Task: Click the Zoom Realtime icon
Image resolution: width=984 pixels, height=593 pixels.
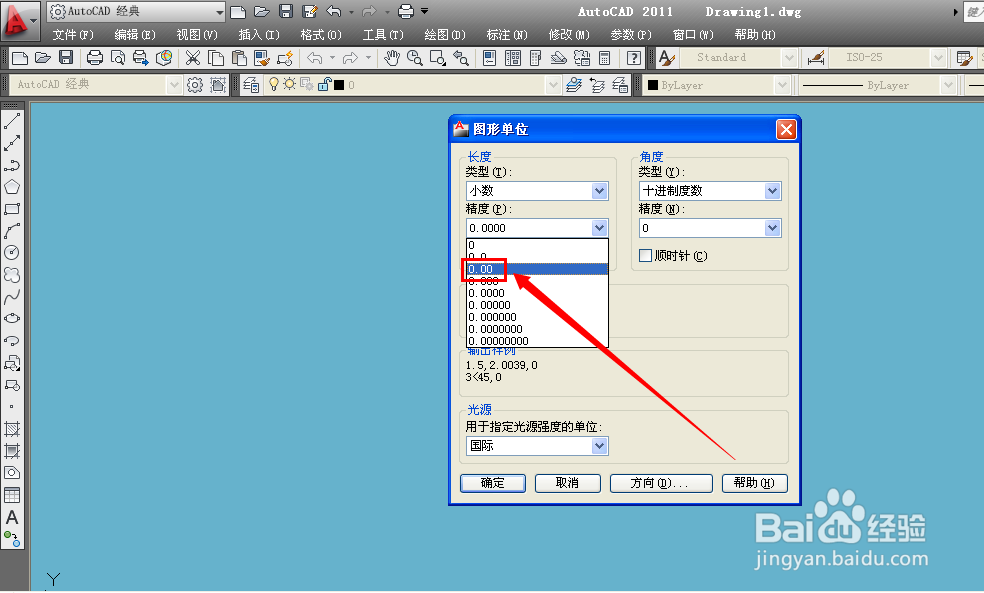Action: 414,58
